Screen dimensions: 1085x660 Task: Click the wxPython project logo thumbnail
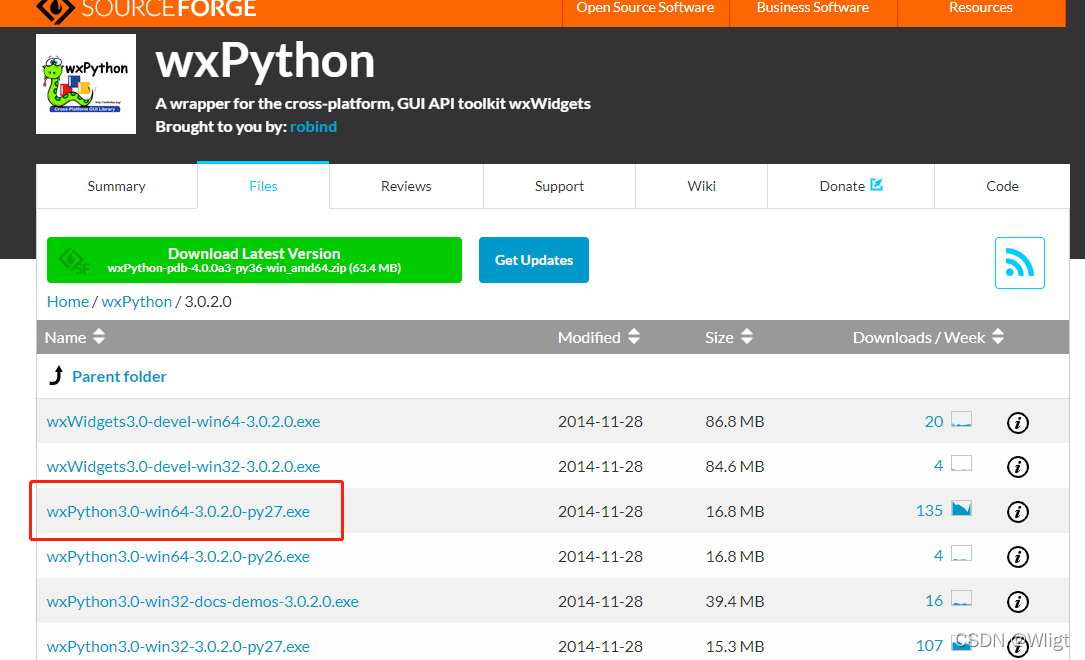pos(86,84)
